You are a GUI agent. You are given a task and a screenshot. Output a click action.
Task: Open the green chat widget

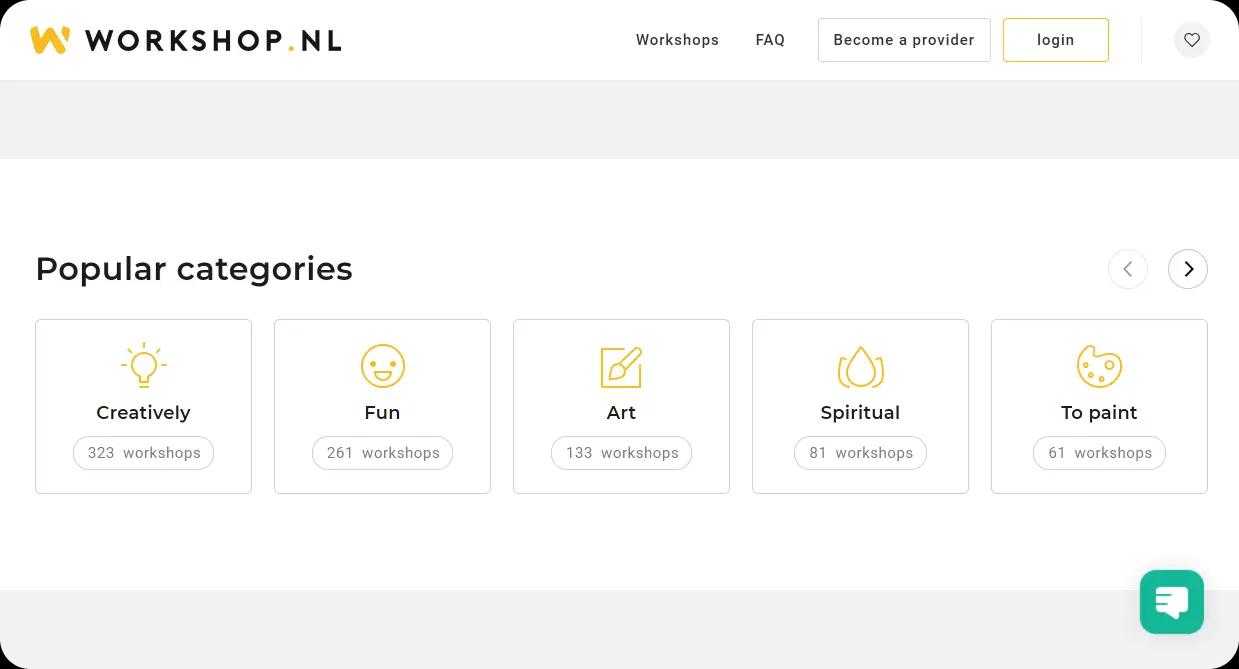point(1171,602)
